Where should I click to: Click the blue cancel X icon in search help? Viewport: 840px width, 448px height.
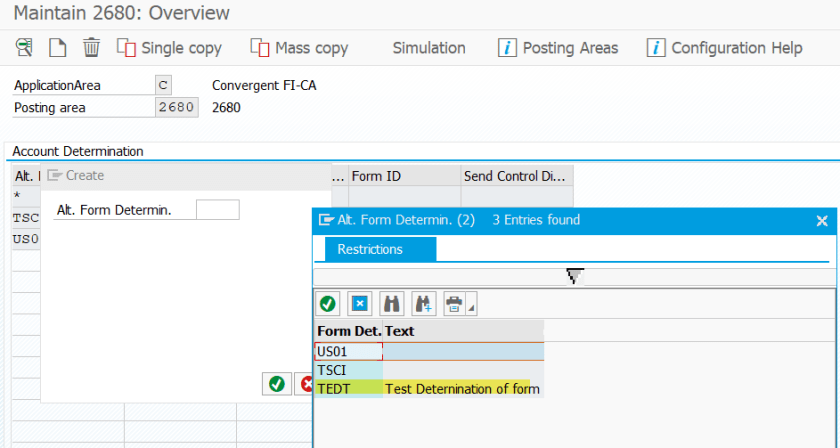(360, 302)
